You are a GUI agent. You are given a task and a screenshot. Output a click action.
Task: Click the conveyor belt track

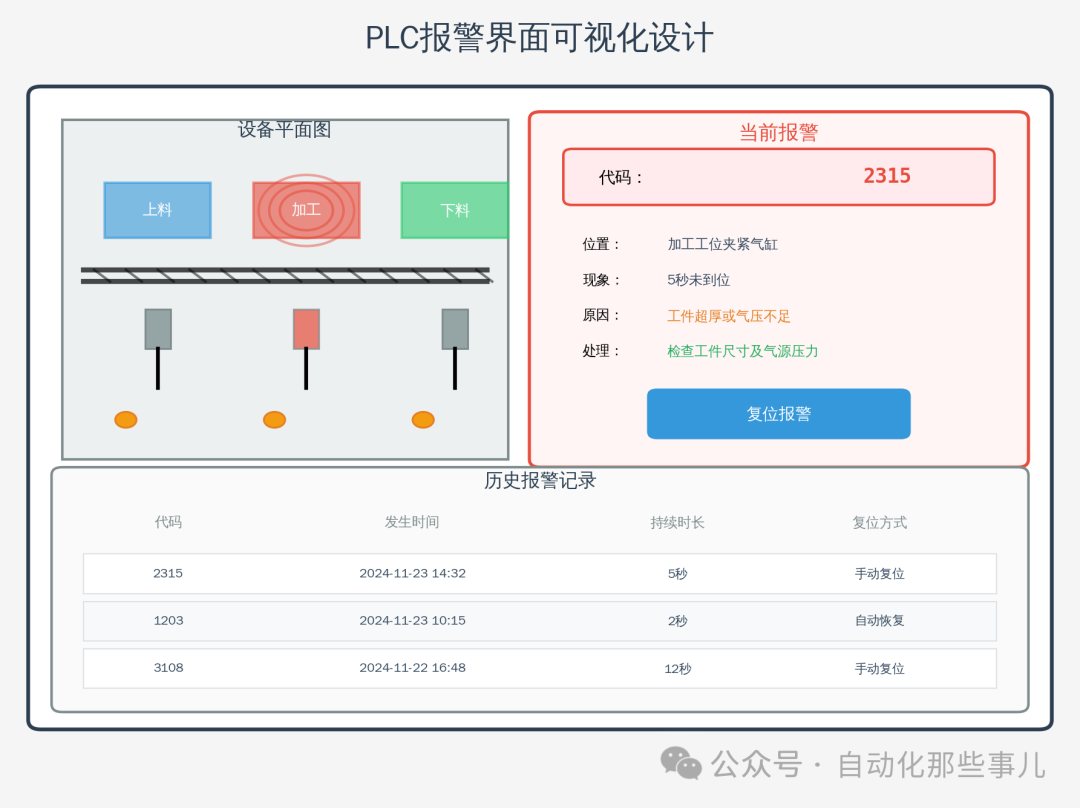point(287,276)
